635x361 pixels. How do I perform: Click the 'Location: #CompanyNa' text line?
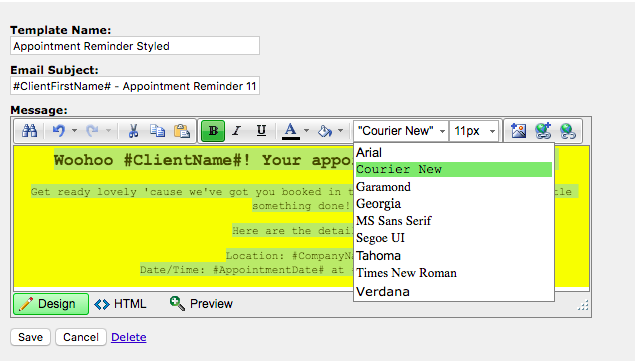(x=289, y=256)
